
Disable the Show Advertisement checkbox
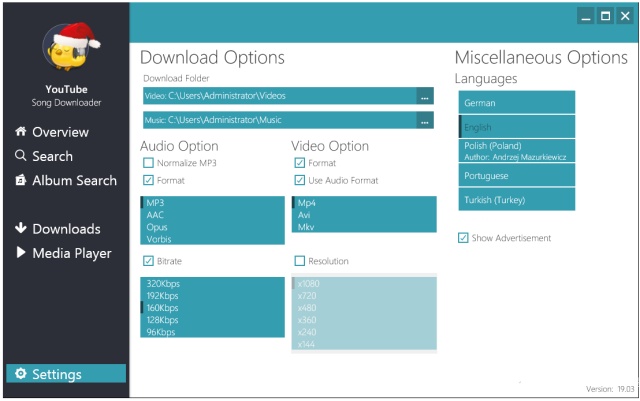[463, 238]
